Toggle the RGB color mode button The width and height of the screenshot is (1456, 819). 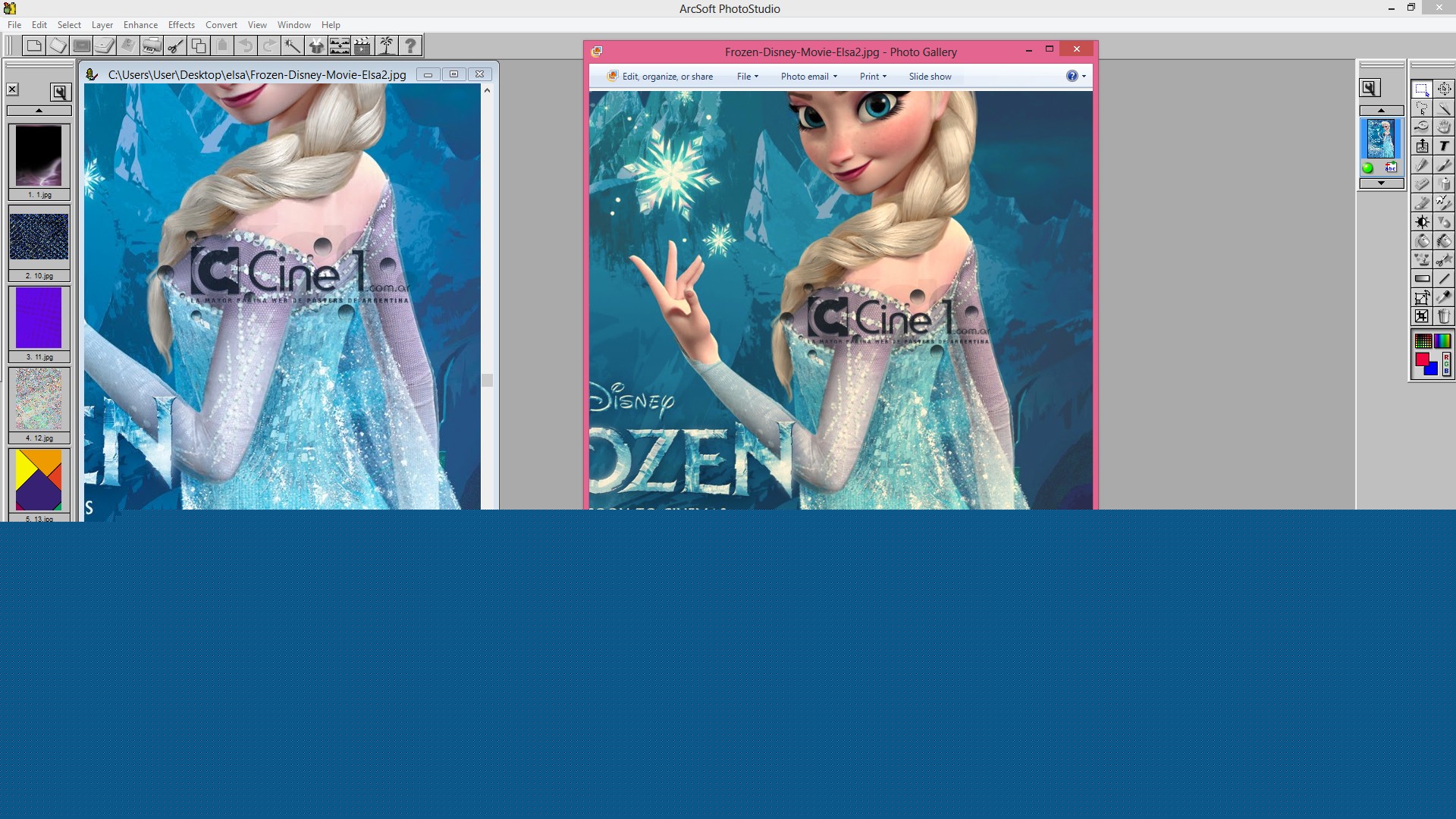1446,363
